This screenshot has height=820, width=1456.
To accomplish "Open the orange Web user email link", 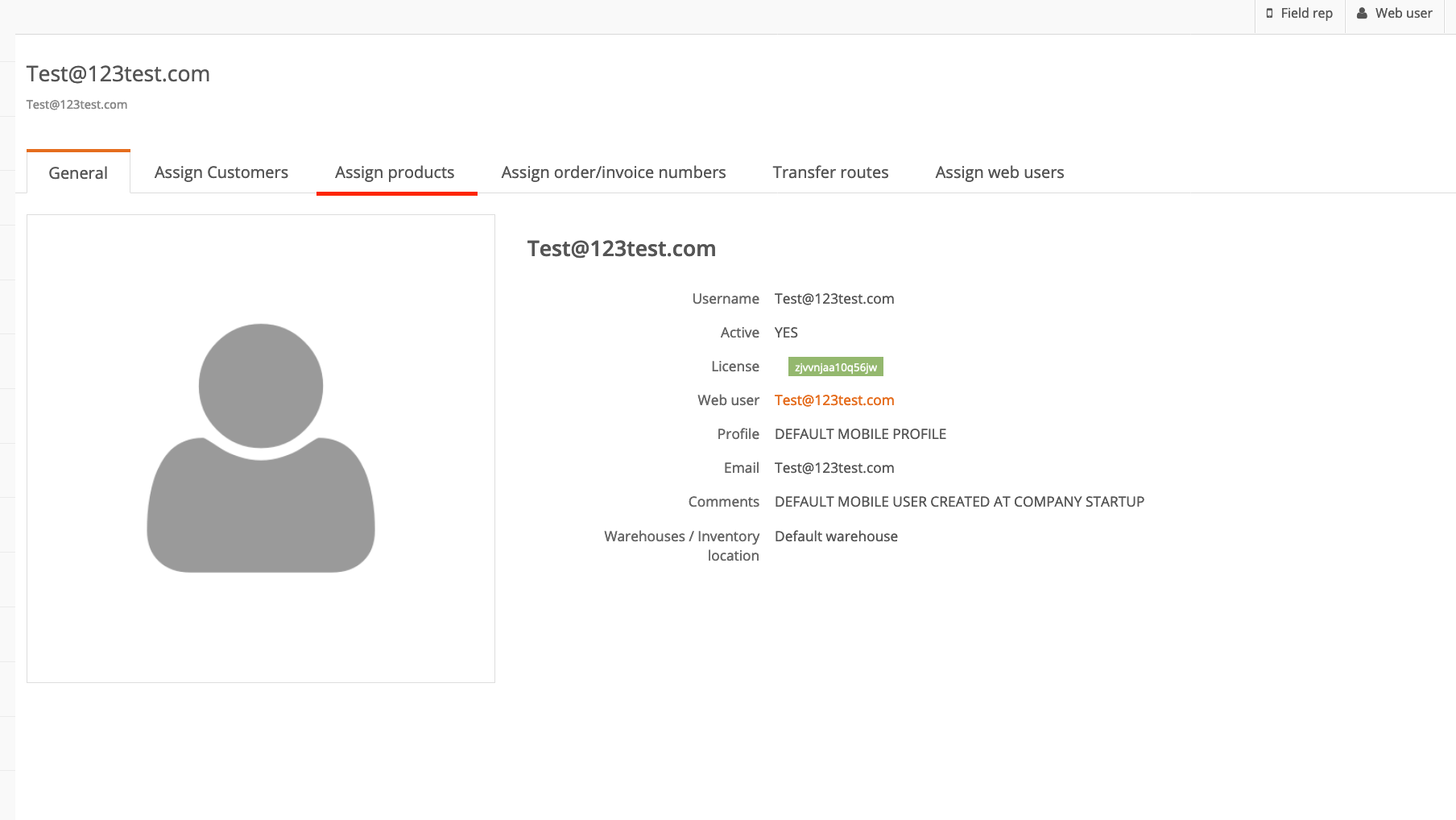I will 834,400.
